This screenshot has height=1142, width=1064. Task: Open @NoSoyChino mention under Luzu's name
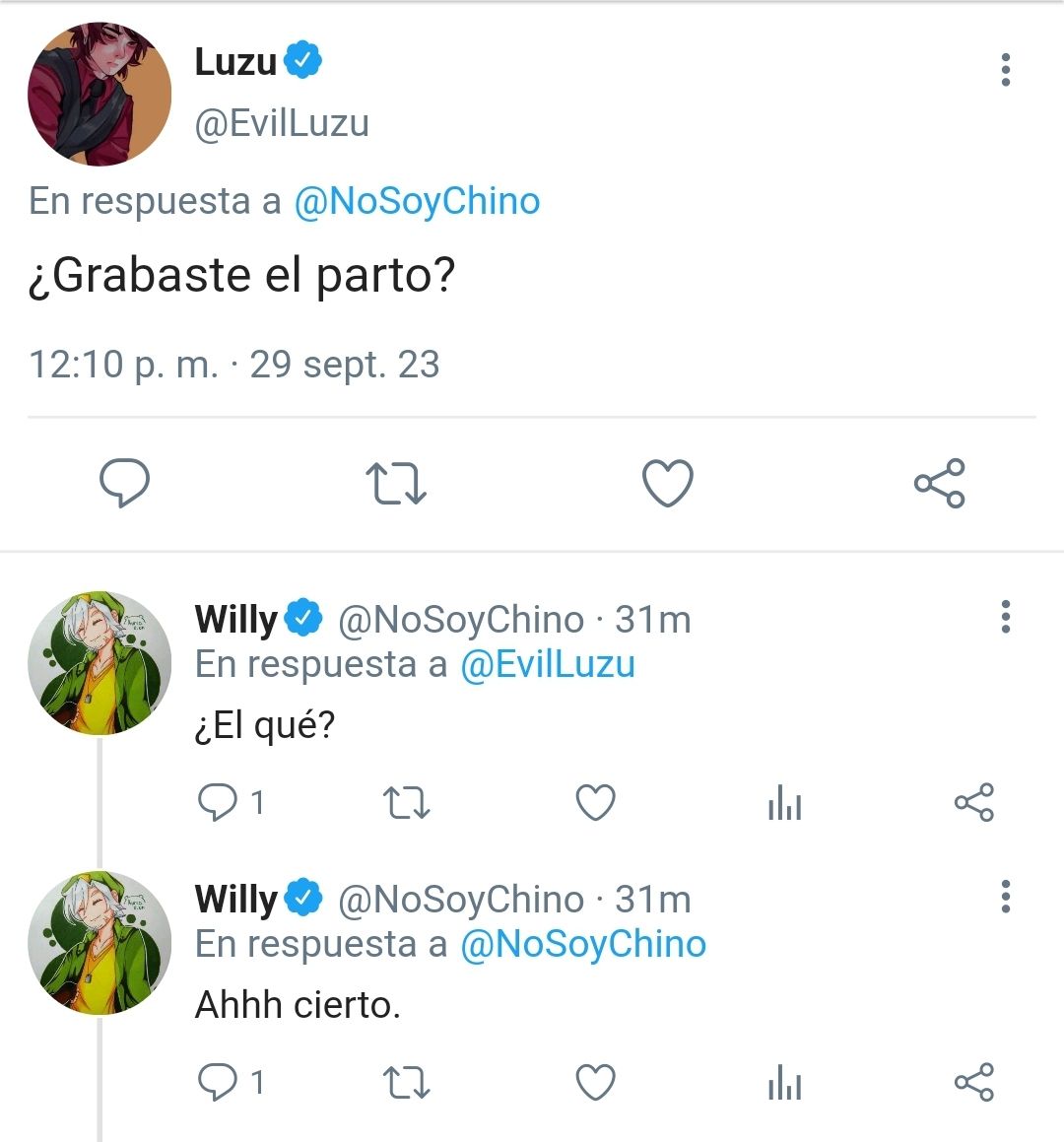click(x=417, y=201)
